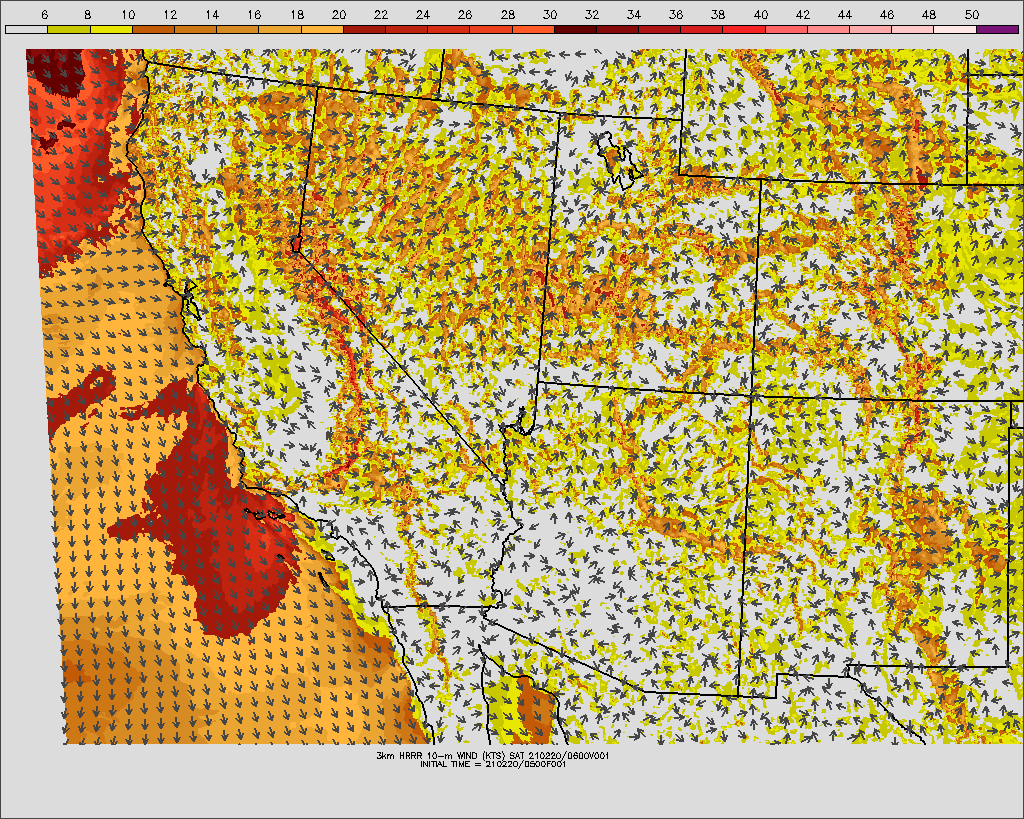Screen dimensions: 1024x819
Task: Click the 'INITIAL TIME = 210220/0500F001' caption
Action: [493, 764]
